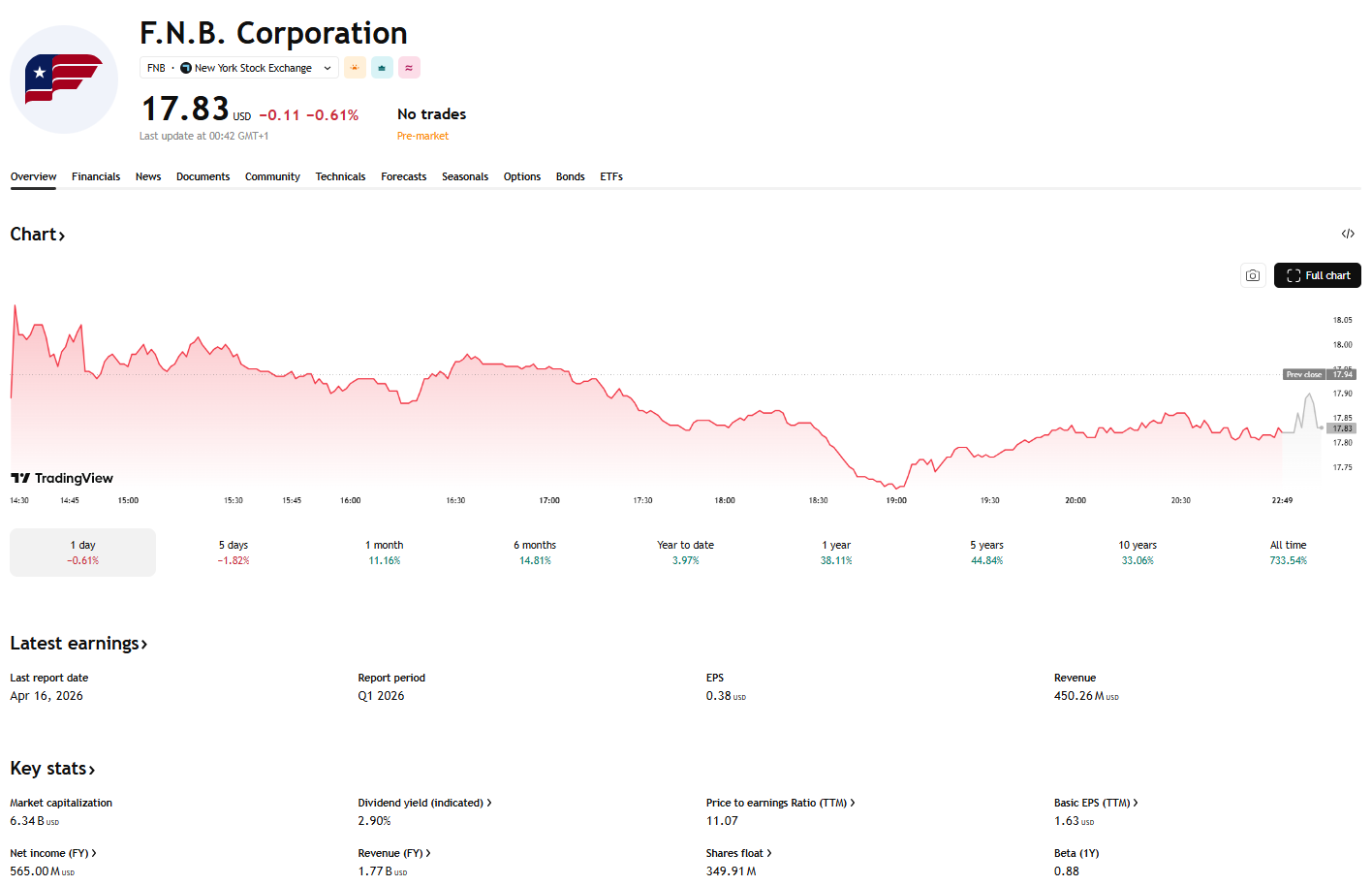
Task: Open the Key stats section link
Action: [x=52, y=769]
